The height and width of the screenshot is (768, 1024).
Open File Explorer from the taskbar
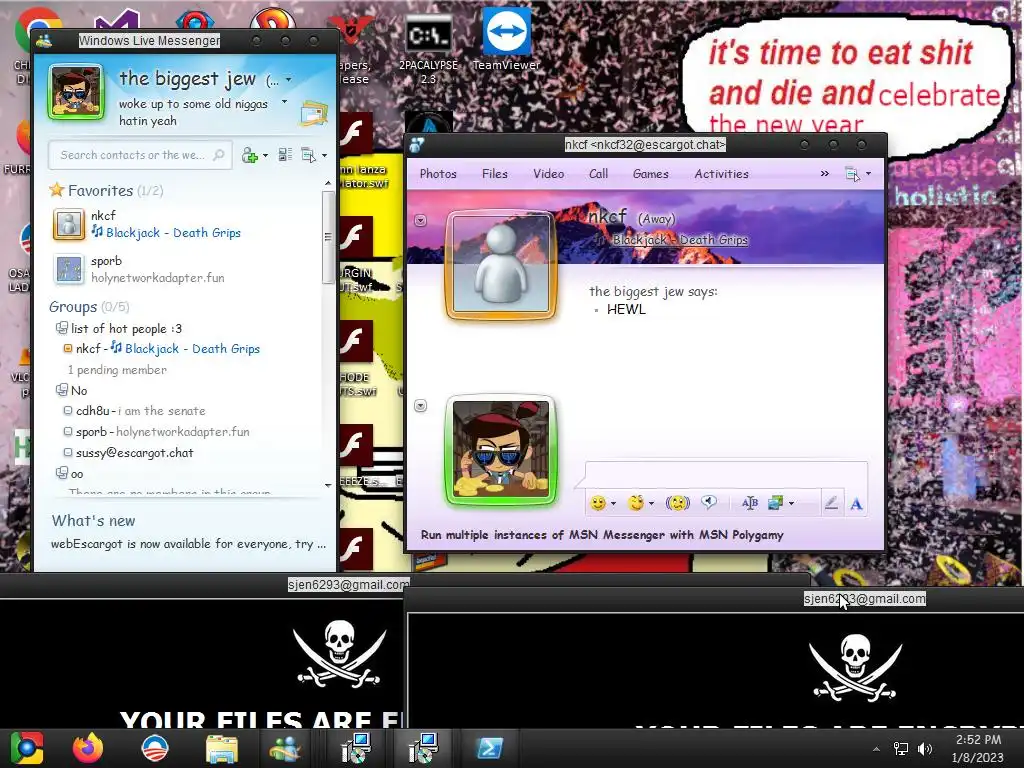[x=222, y=749]
